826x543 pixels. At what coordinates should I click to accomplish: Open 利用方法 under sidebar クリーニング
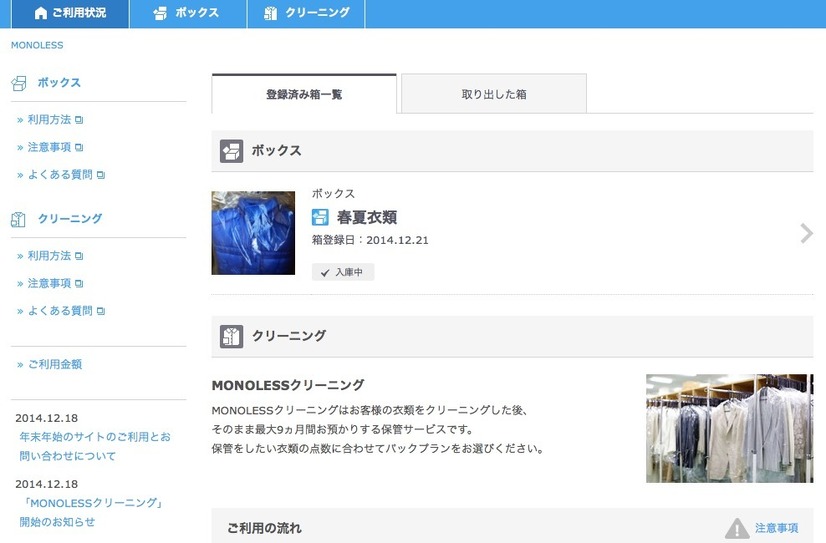click(x=49, y=255)
